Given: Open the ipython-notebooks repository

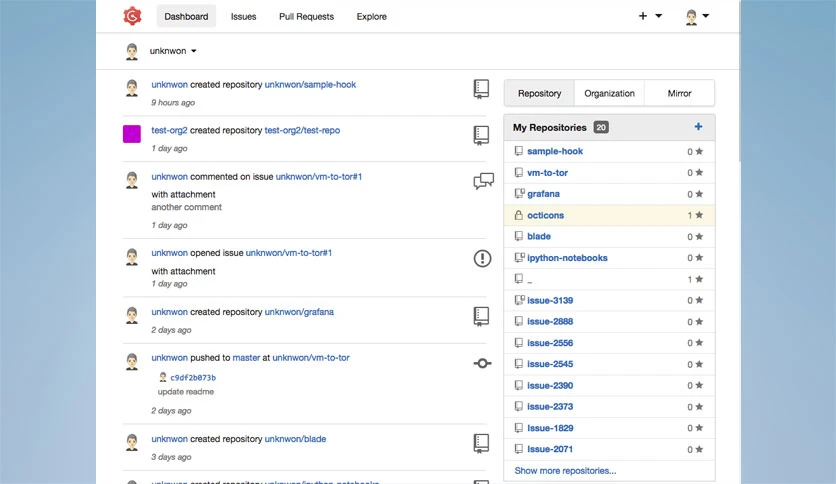Looking at the screenshot, I should pyautogui.click(x=567, y=258).
